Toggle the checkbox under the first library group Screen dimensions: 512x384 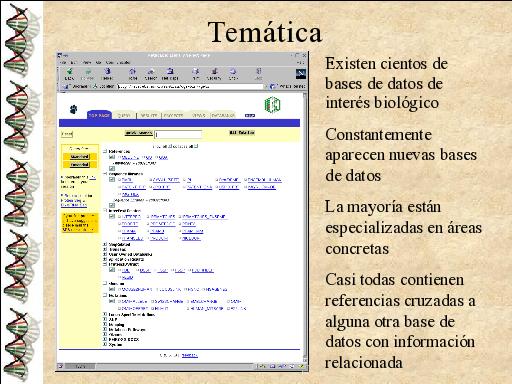[x=112, y=157]
